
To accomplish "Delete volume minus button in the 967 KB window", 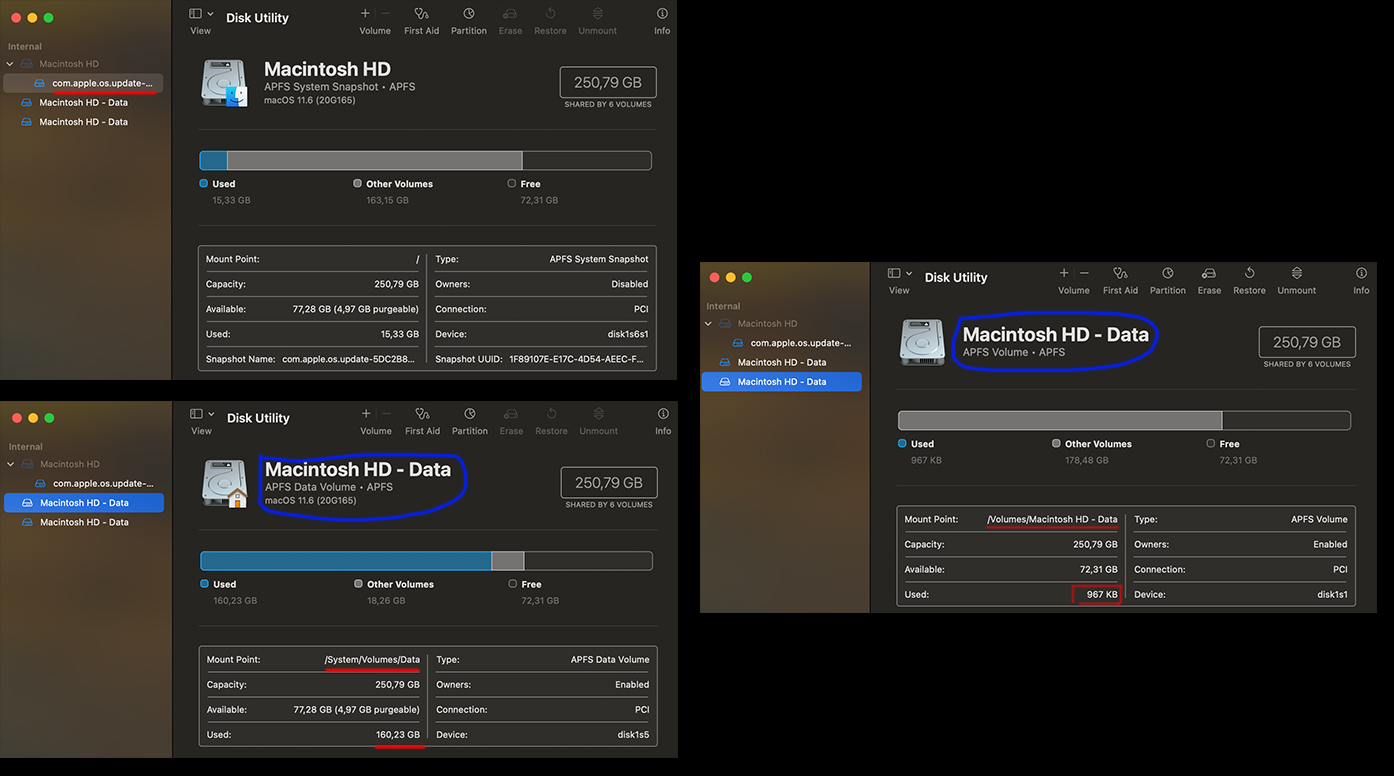I will tap(1084, 273).
